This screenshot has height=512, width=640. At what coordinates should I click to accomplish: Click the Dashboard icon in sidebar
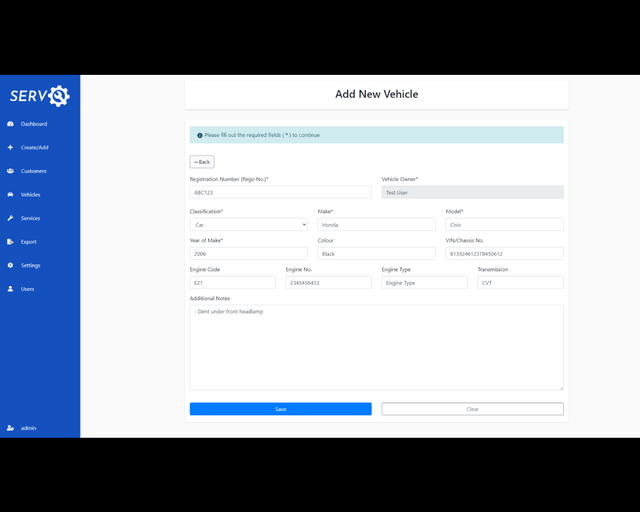pyautogui.click(x=10, y=124)
